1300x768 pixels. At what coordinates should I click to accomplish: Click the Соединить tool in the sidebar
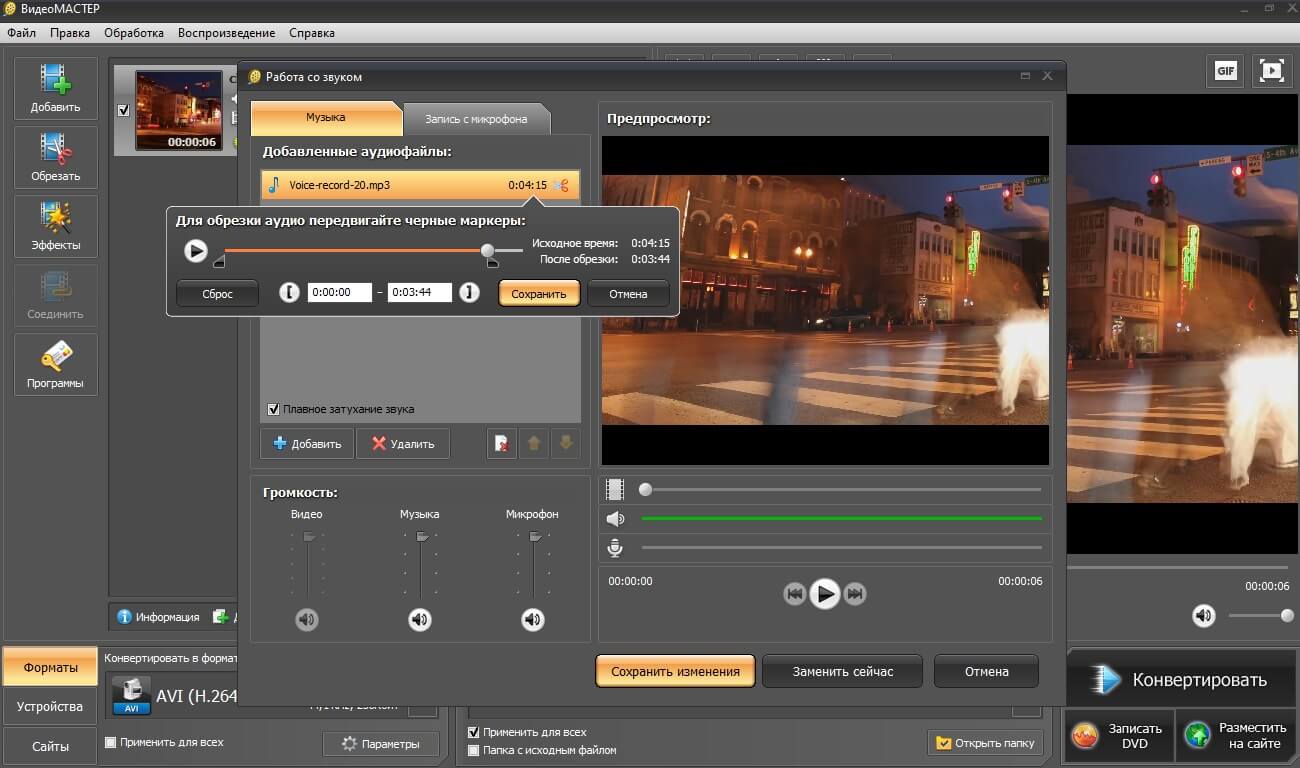(x=56, y=296)
